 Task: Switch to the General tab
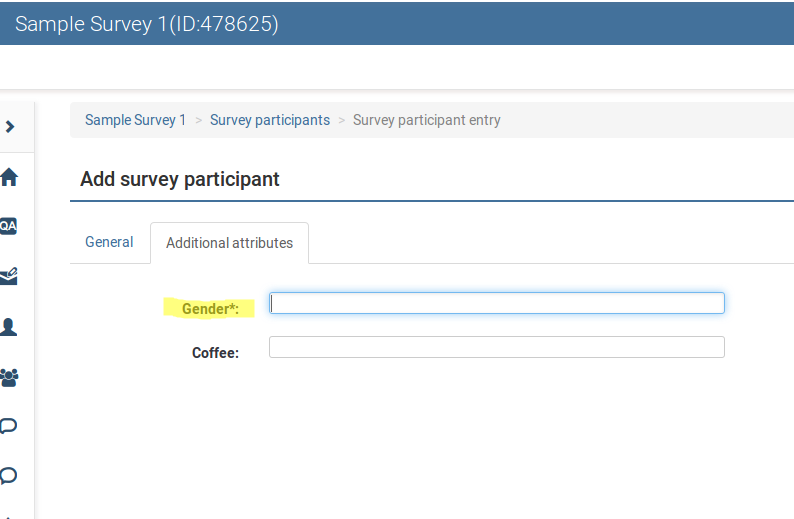click(109, 242)
